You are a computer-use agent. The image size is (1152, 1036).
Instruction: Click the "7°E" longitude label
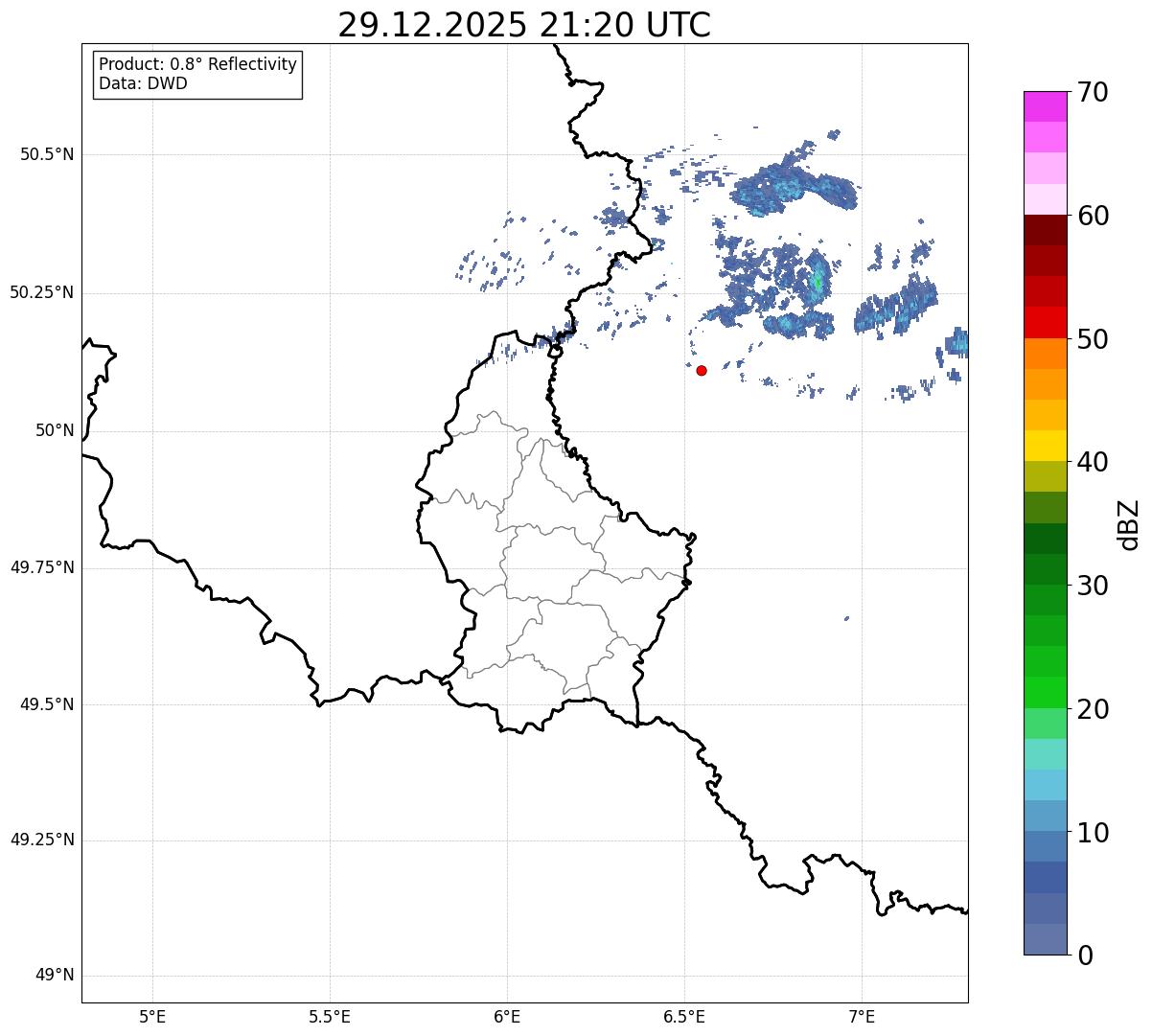click(863, 1016)
